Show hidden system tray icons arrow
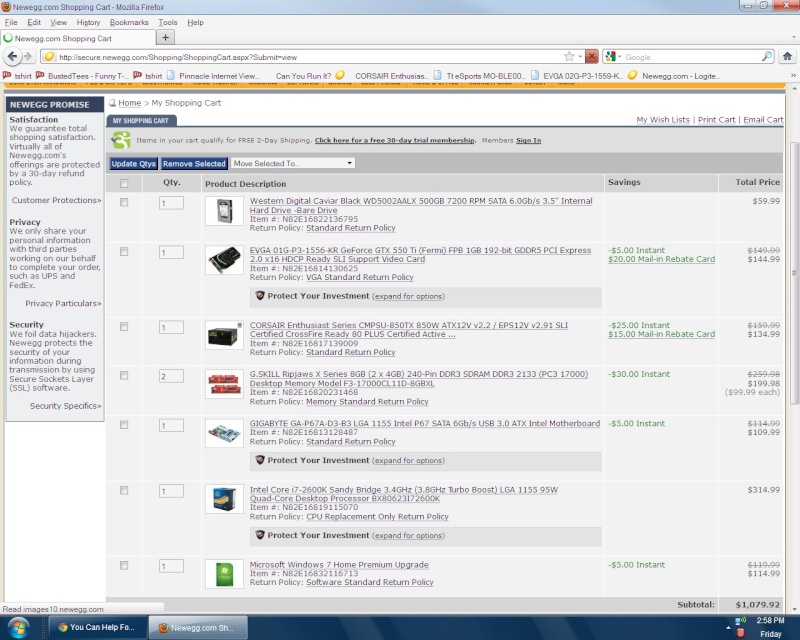The width and height of the screenshot is (800, 640). (x=728, y=627)
